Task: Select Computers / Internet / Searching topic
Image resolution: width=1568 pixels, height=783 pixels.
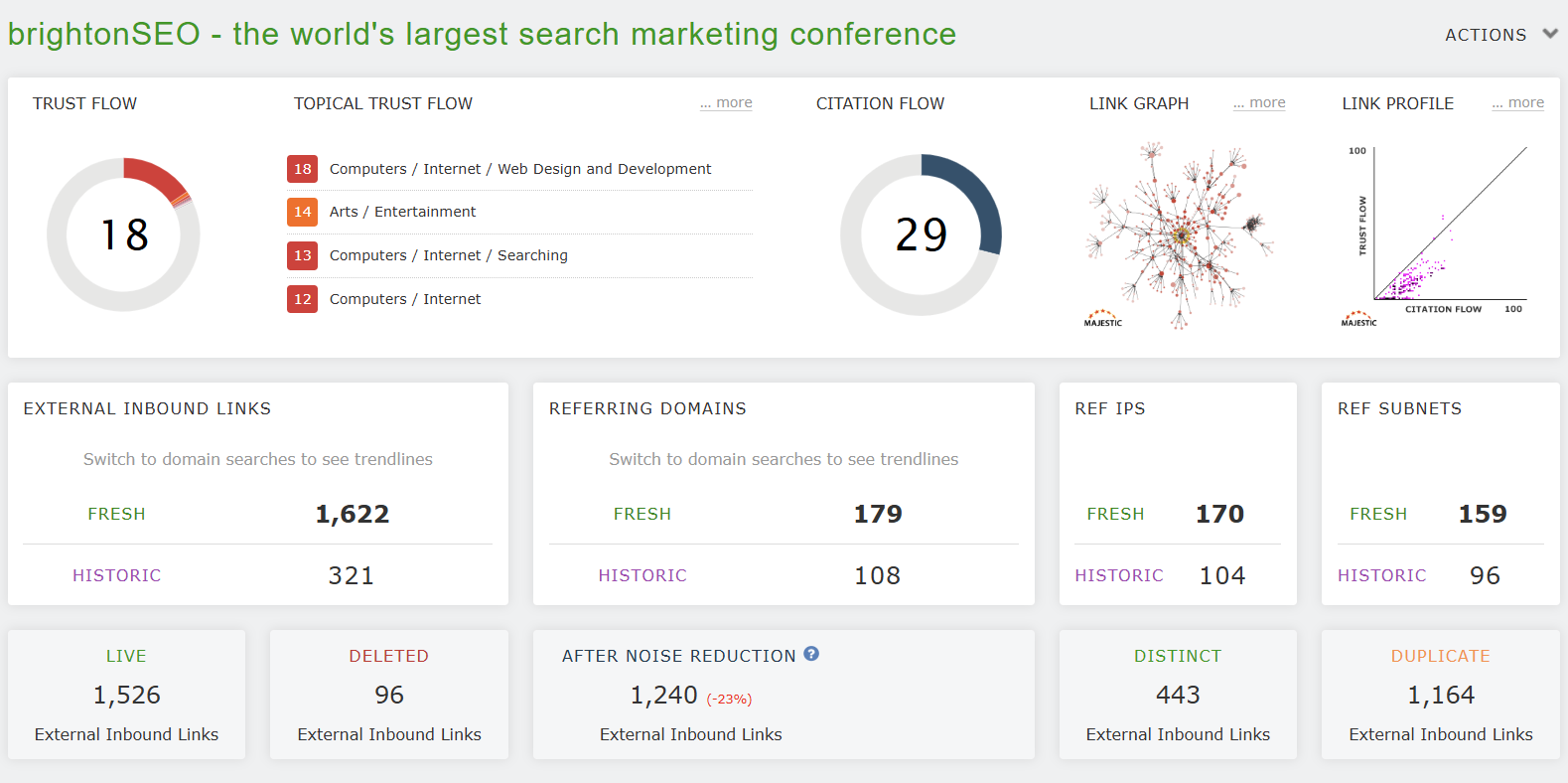Action: pyautogui.click(x=449, y=255)
